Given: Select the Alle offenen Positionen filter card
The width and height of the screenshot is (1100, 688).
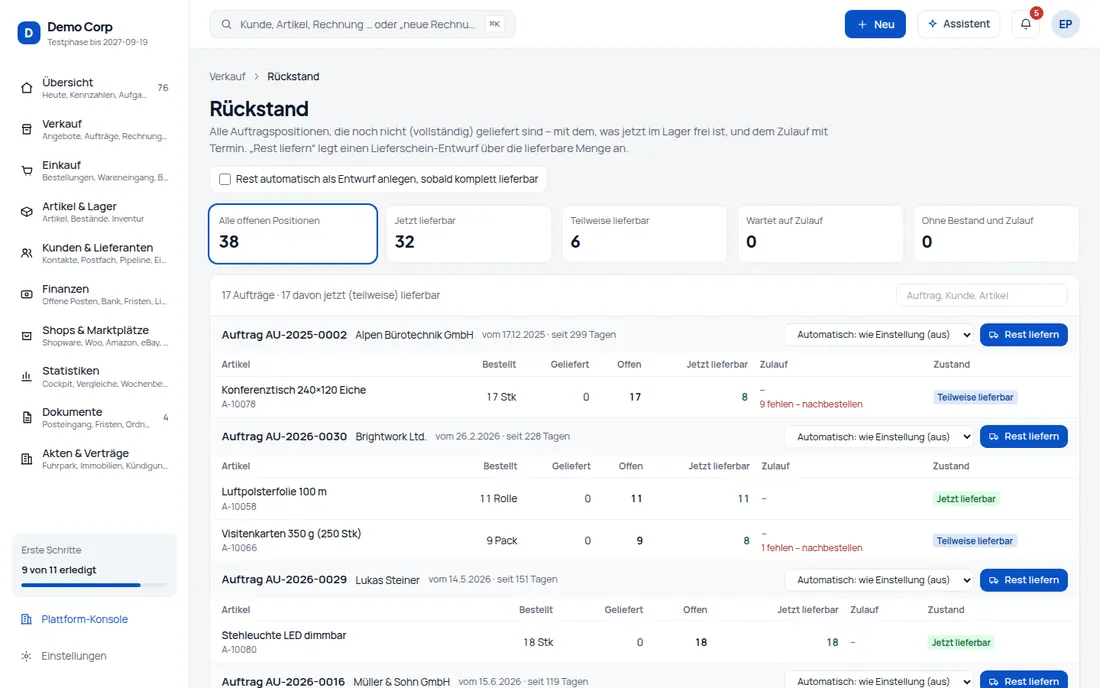Looking at the screenshot, I should (293, 234).
